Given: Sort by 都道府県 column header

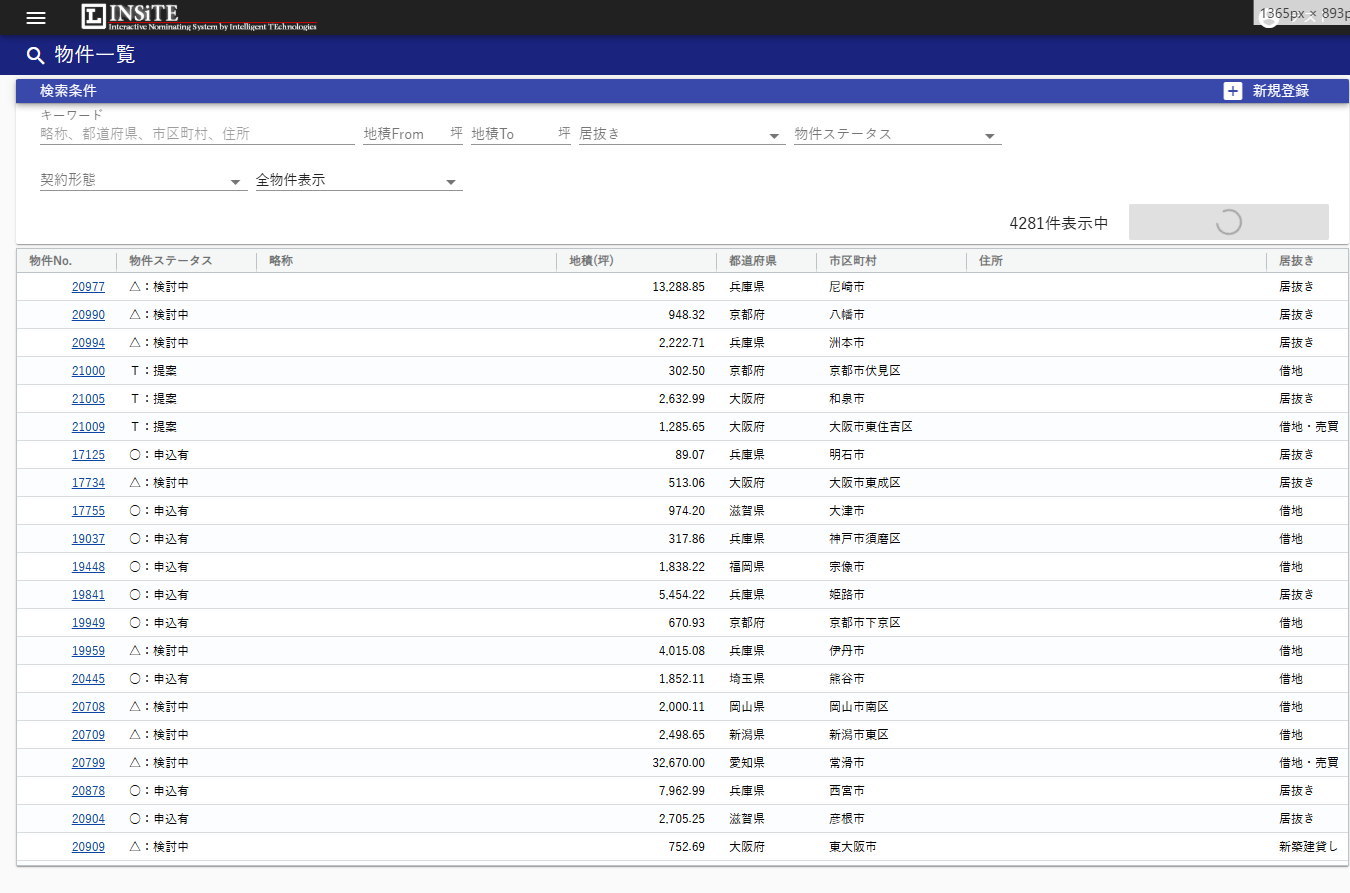Looking at the screenshot, I should (753, 261).
